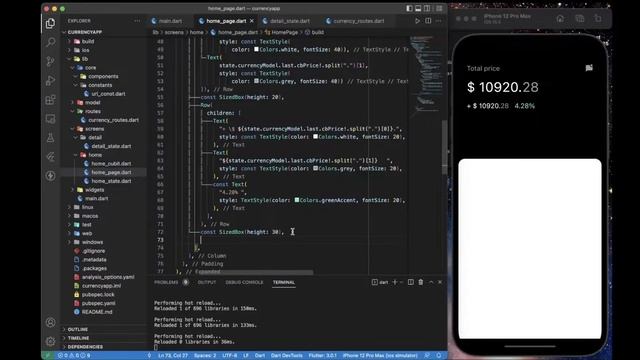This screenshot has height=360, width=640.
Task: Split the terminal panel
Action: 411,282
